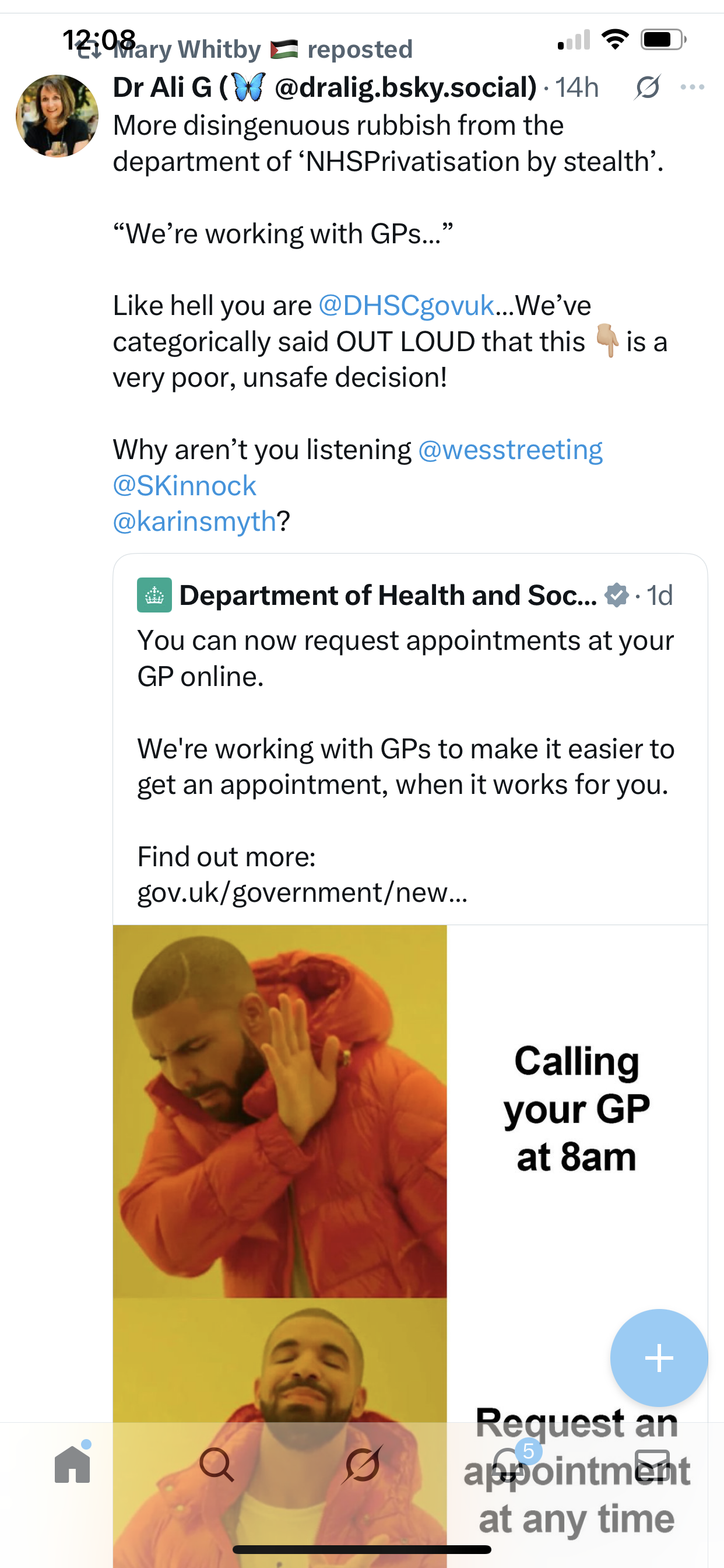Open the Search tab in the bottom bar

pyautogui.click(x=217, y=1465)
